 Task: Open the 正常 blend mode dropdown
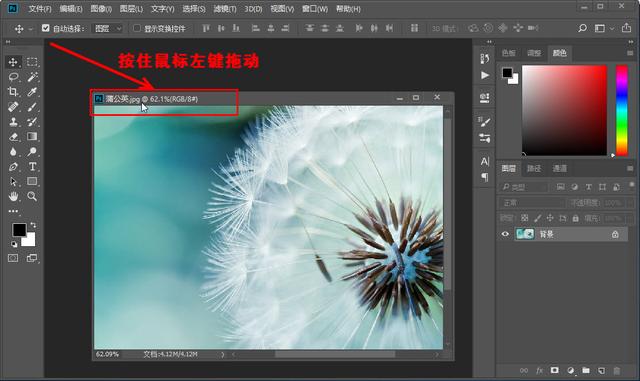(x=532, y=203)
